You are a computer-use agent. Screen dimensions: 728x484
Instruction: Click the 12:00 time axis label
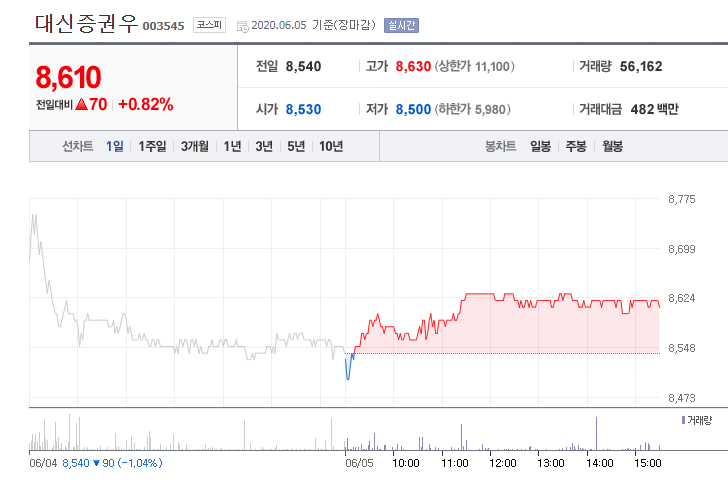pos(503,463)
